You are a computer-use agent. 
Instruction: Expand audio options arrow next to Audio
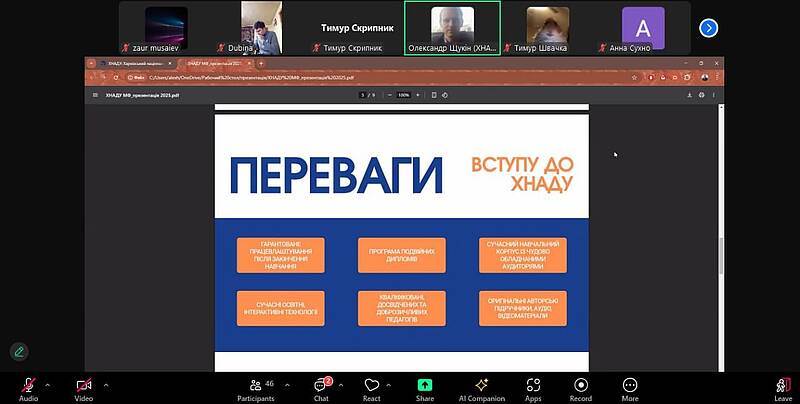[x=47, y=385]
